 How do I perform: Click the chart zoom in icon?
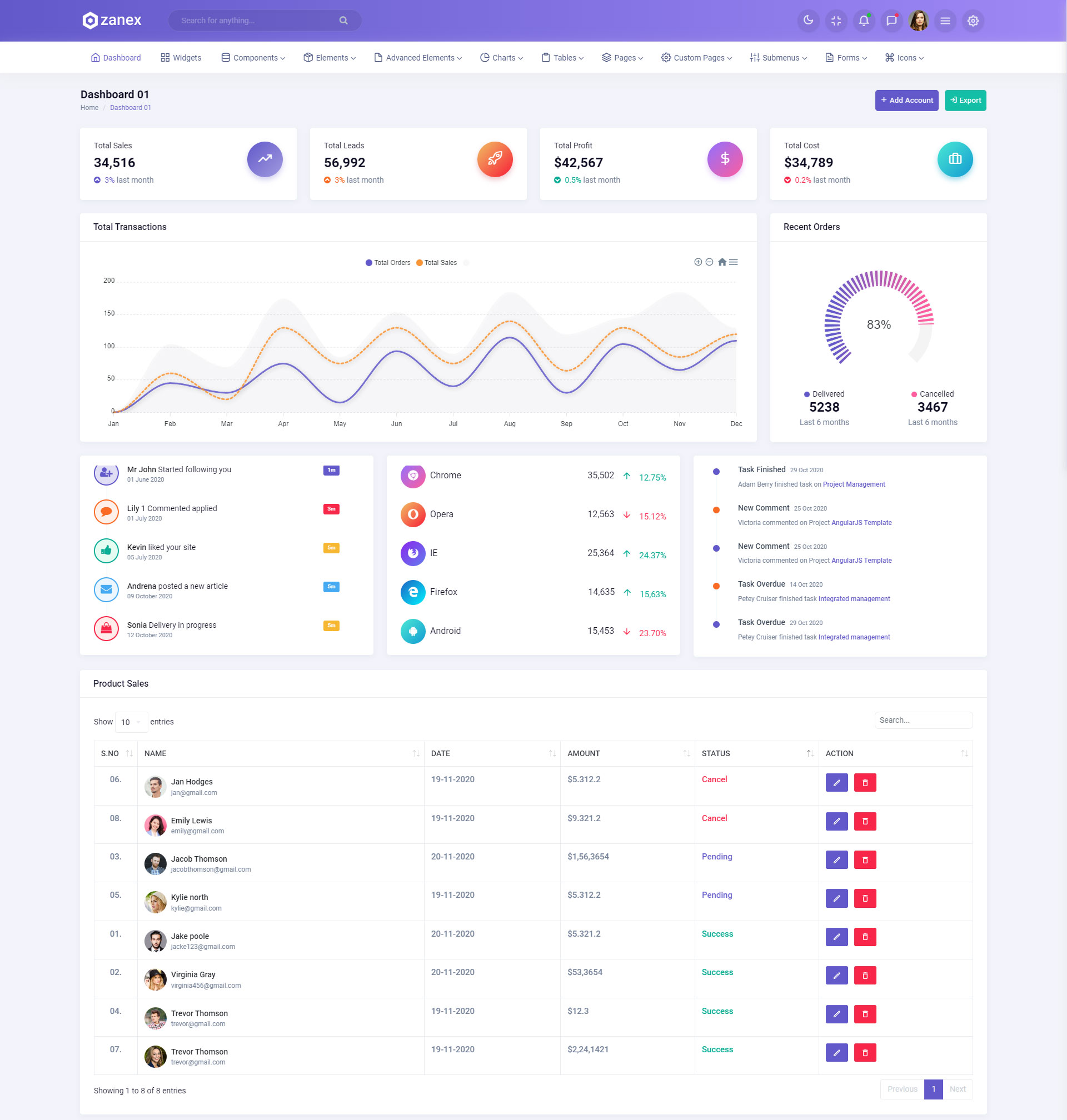[x=698, y=262]
